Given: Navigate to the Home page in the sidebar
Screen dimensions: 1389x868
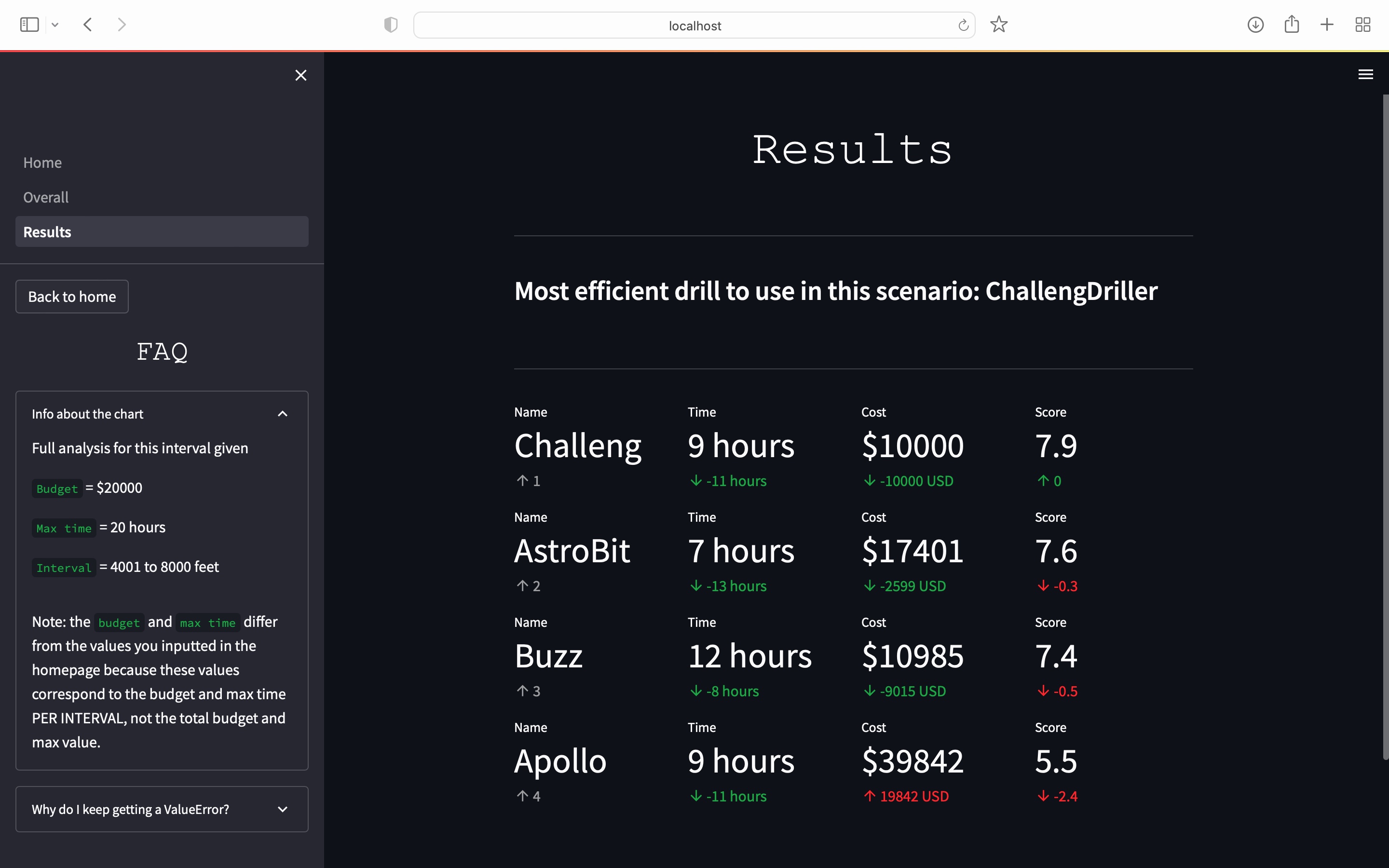Looking at the screenshot, I should (42, 163).
